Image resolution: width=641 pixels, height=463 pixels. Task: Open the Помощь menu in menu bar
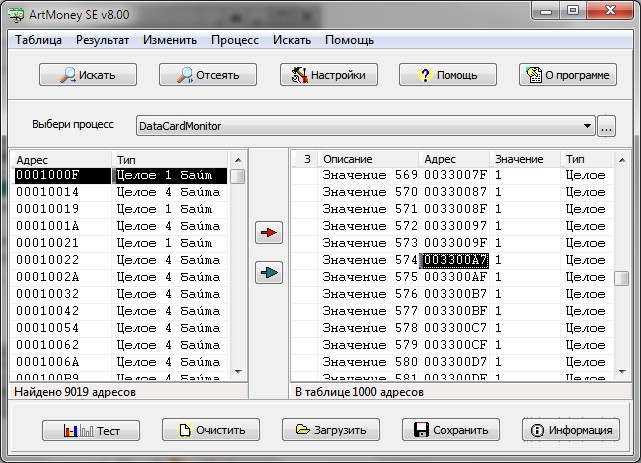point(350,40)
